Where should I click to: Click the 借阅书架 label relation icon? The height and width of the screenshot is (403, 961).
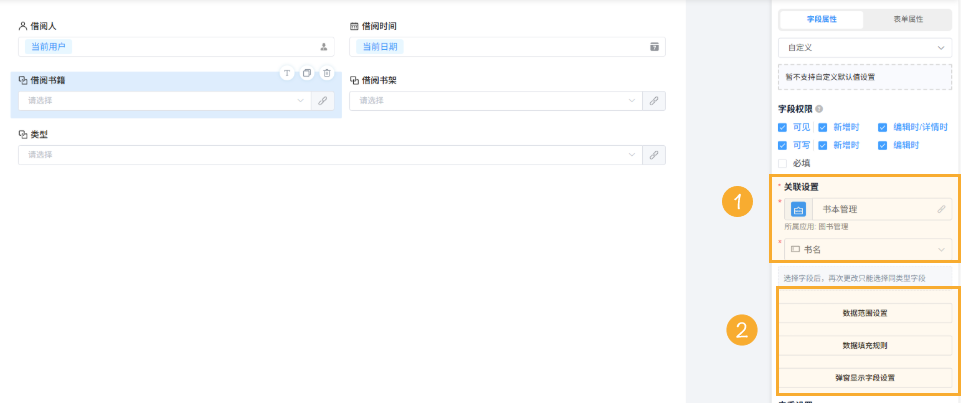(354, 80)
